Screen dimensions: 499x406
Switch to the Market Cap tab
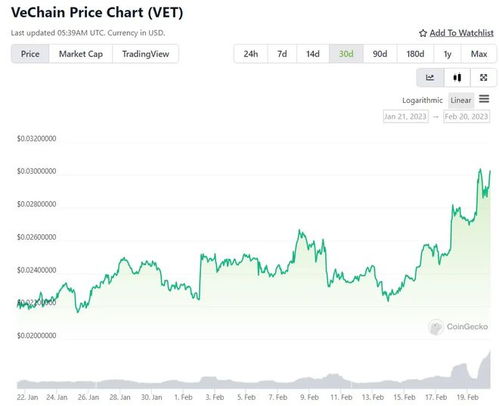tap(81, 54)
